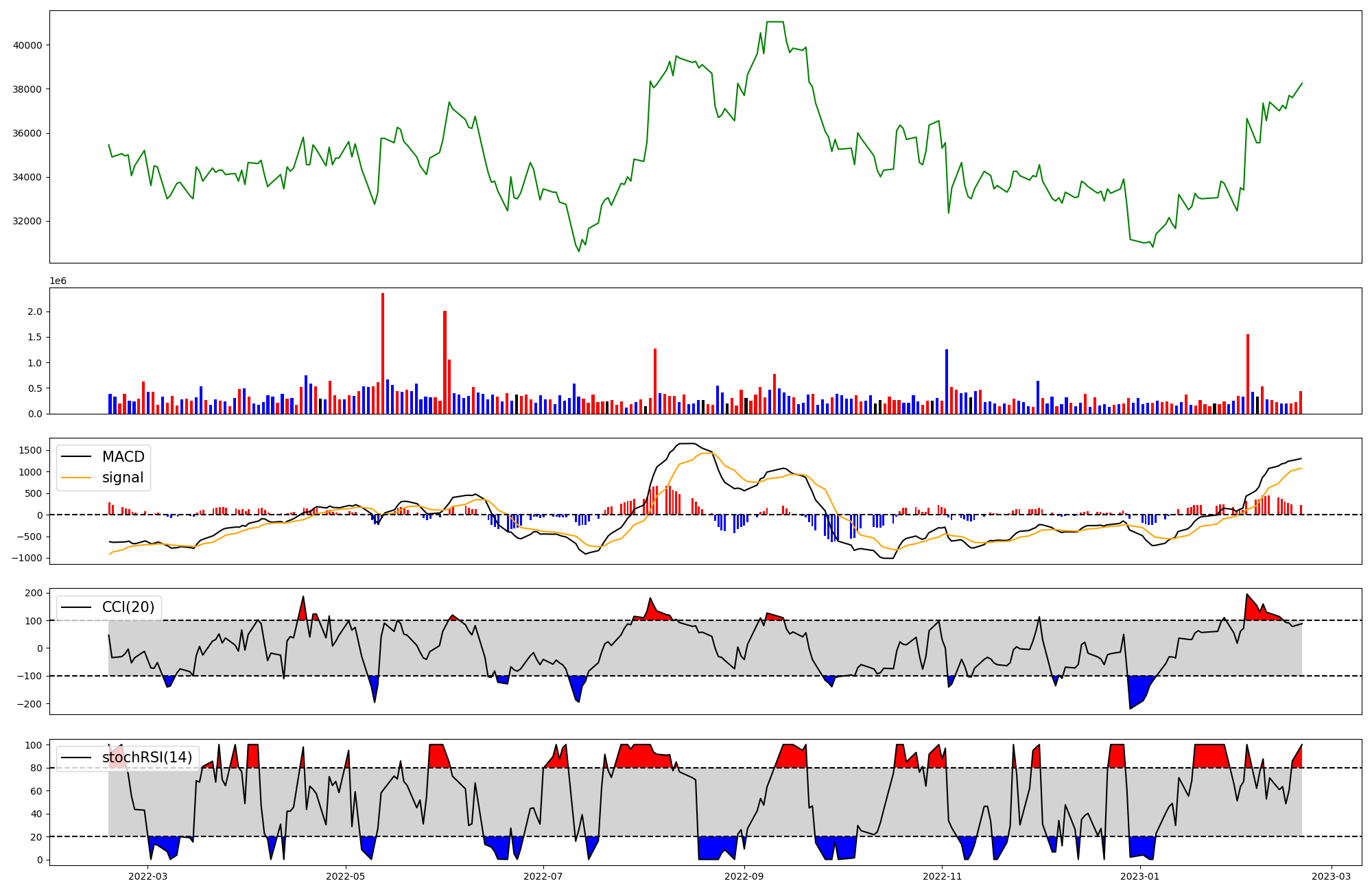Click the 1e6 volume scale label

pyautogui.click(x=58, y=281)
